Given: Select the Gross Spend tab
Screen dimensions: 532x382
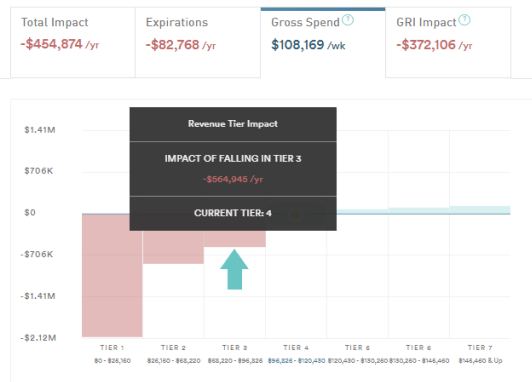Looking at the screenshot, I should click(x=323, y=43).
